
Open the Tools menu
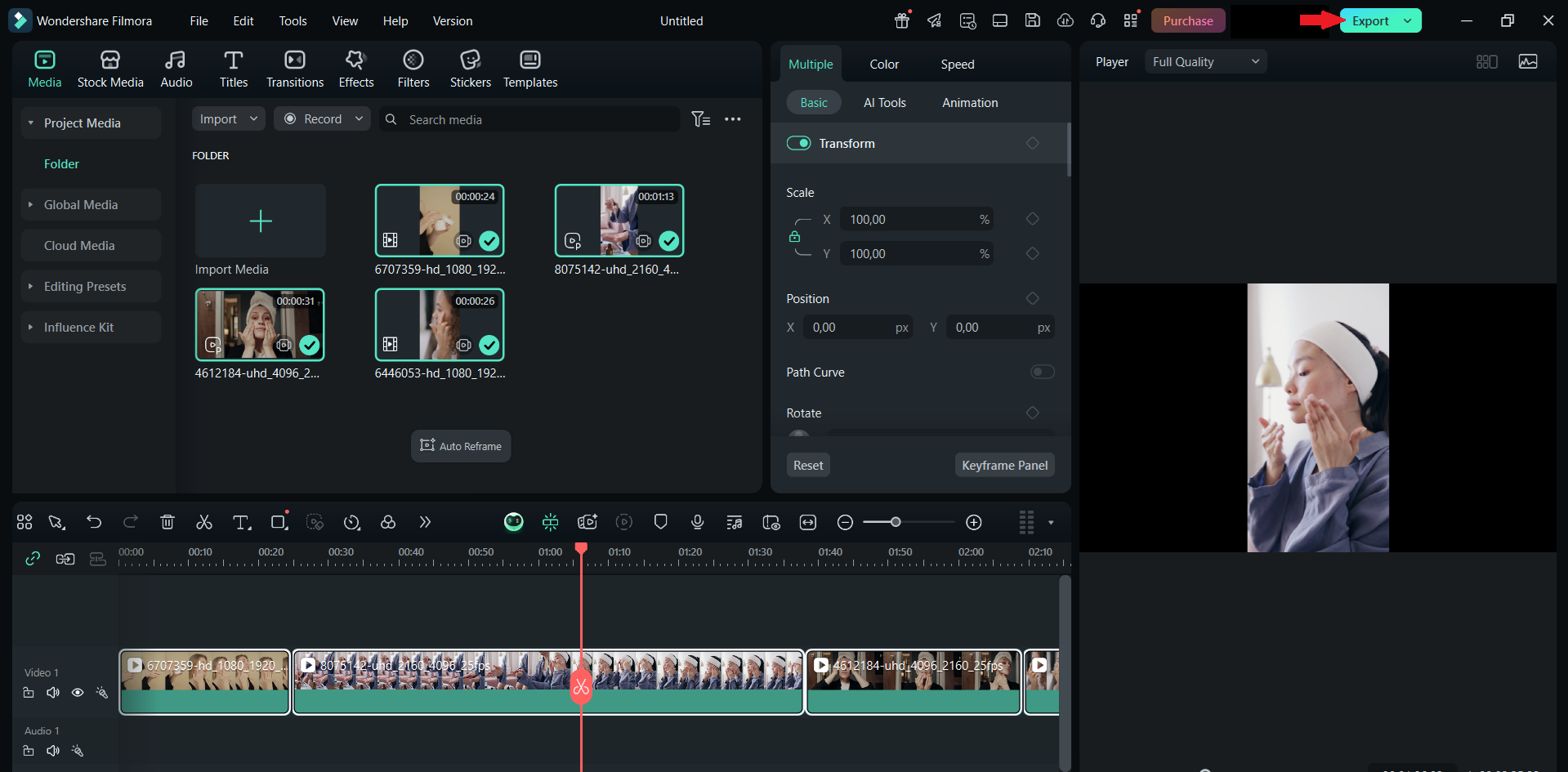point(293,21)
